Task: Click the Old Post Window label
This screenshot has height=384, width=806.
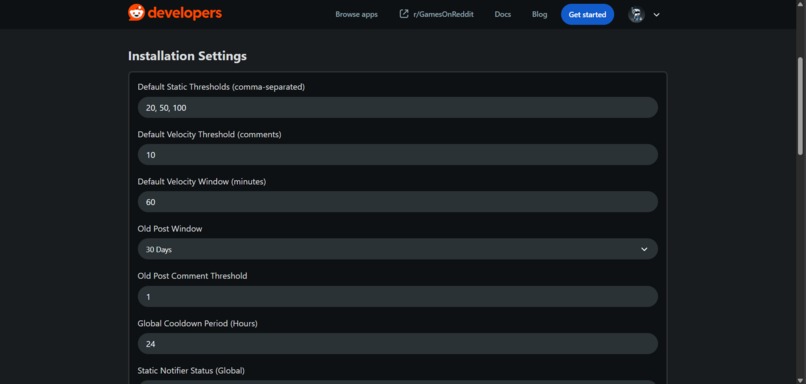Action: (x=170, y=229)
